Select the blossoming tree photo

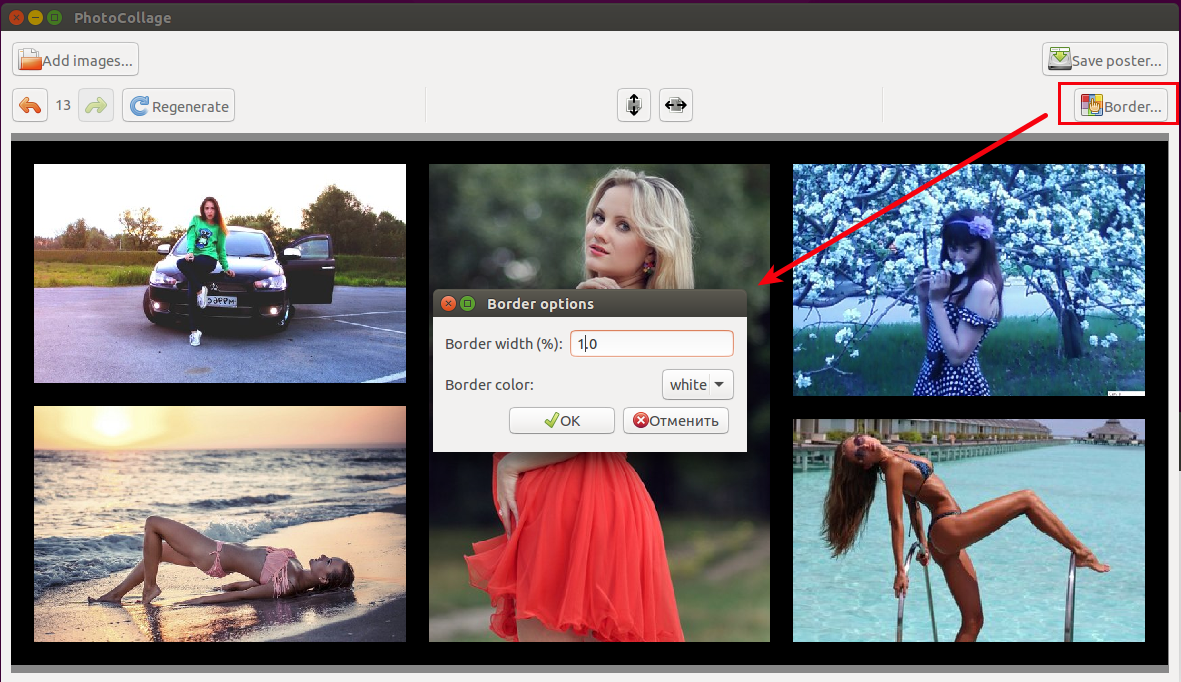[969, 280]
